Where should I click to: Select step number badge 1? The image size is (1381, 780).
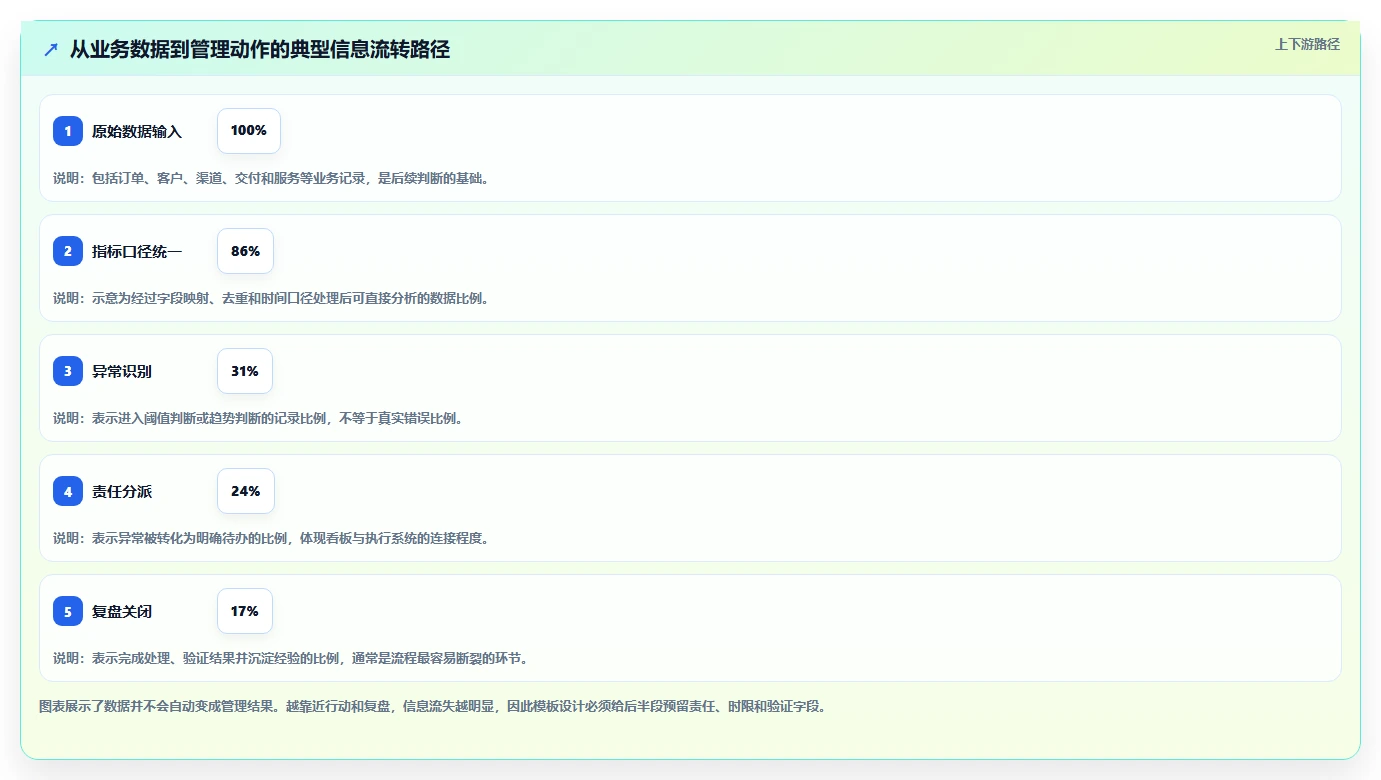pos(68,131)
